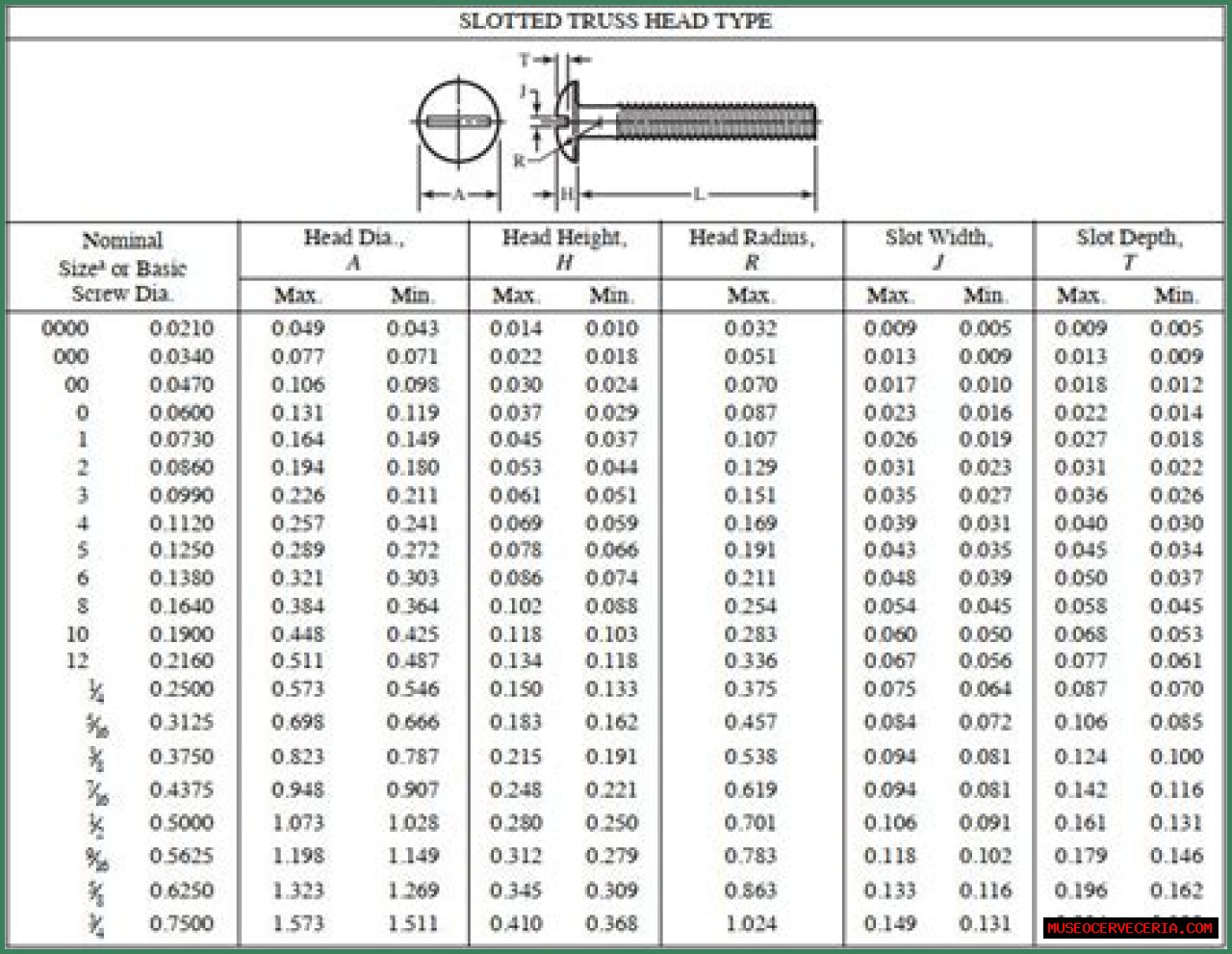The height and width of the screenshot is (954, 1232).
Task: Click slot depth max value "0.196"
Action: [x=1080, y=891]
